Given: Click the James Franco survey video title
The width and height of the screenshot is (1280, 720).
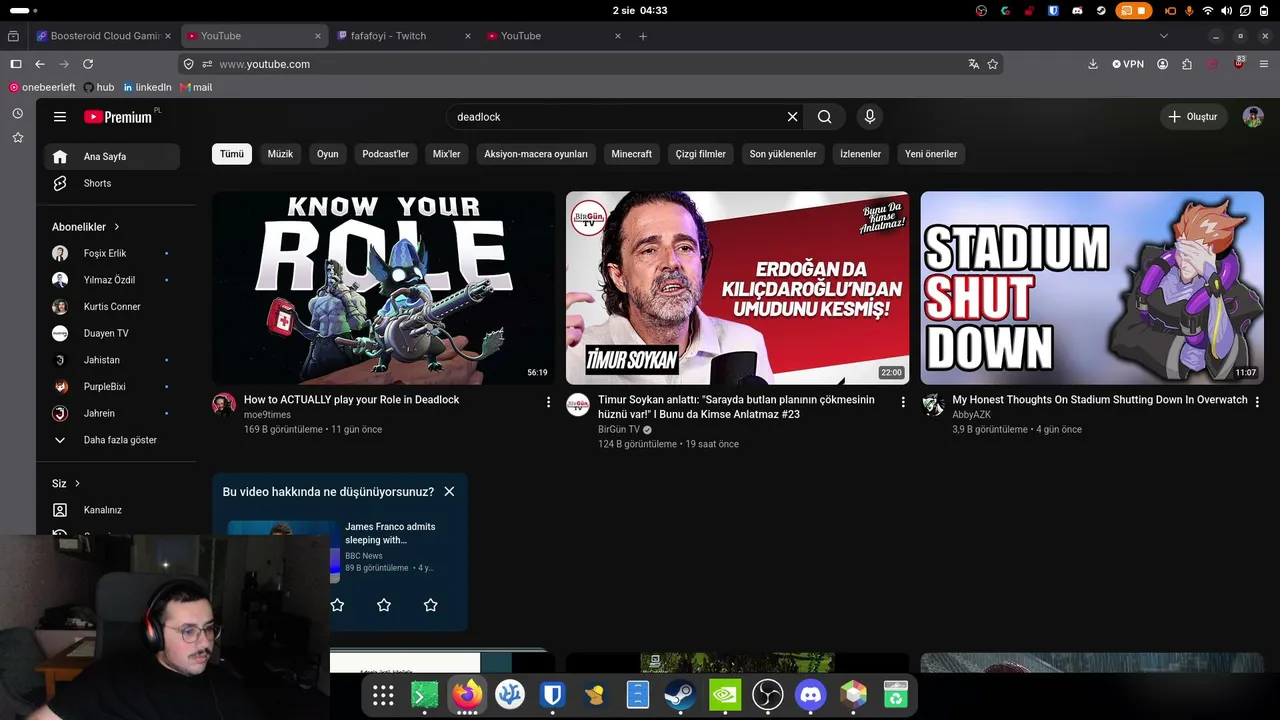Looking at the screenshot, I should (x=390, y=533).
